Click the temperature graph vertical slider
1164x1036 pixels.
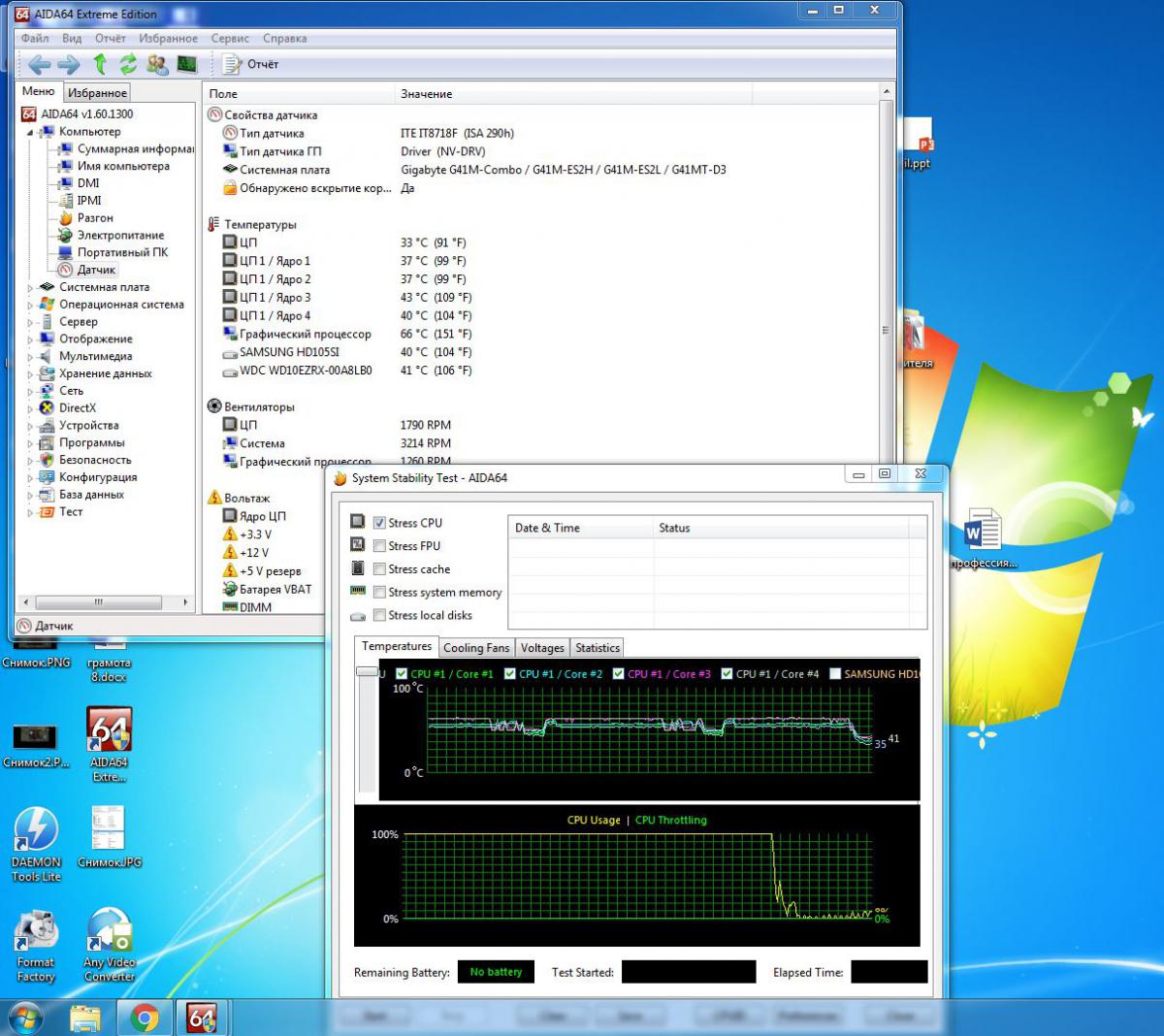(367, 671)
